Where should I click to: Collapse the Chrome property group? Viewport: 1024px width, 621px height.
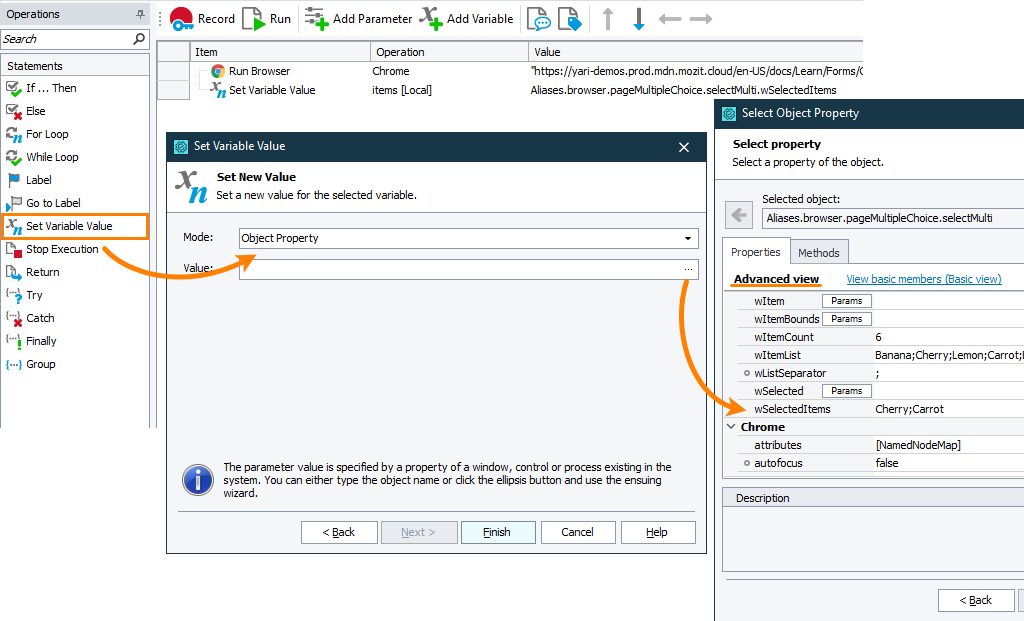[x=731, y=427]
